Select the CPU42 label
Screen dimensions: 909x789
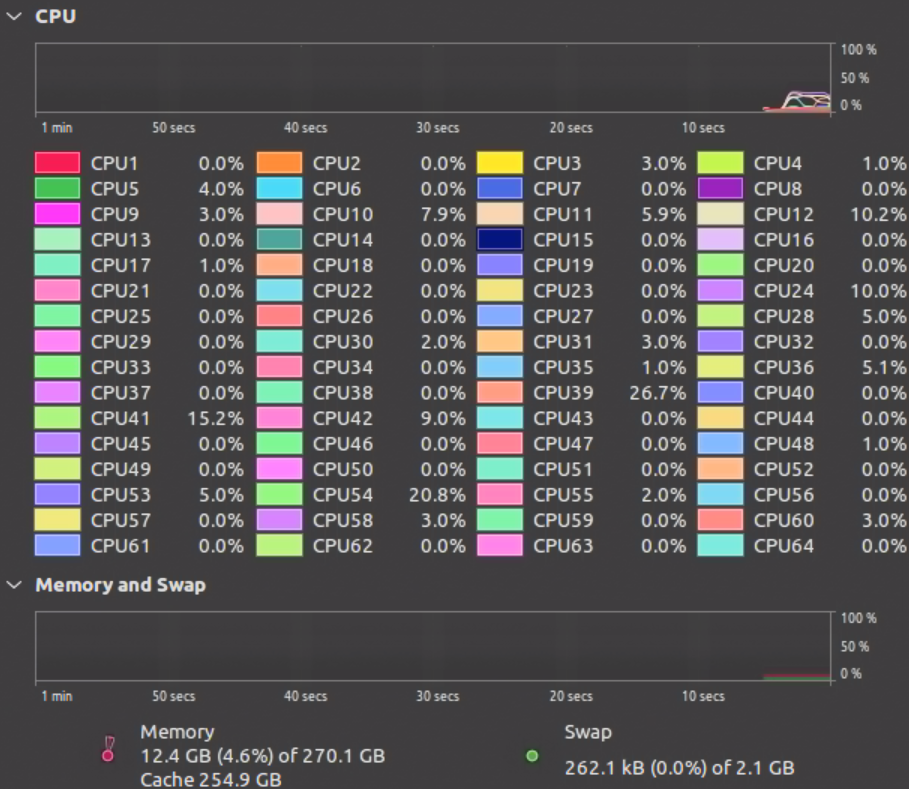click(x=343, y=419)
